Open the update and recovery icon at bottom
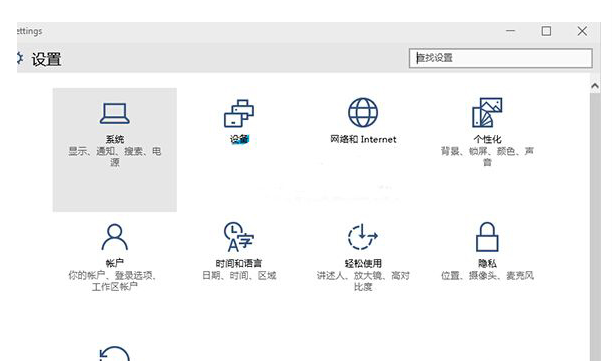Viewport: 612px width, 361px height. (x=114, y=354)
